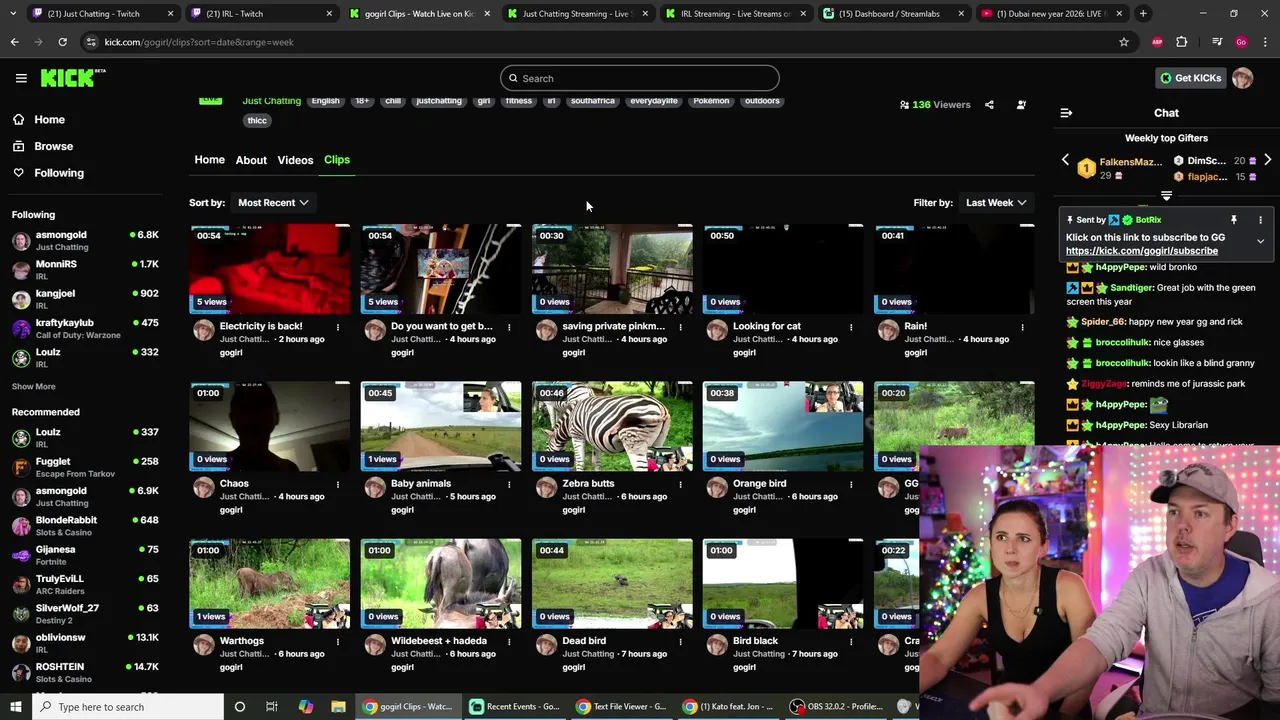This screenshot has width=1280, height=720.
Task: Open Sort by Most Recent dropdown
Action: (x=273, y=203)
